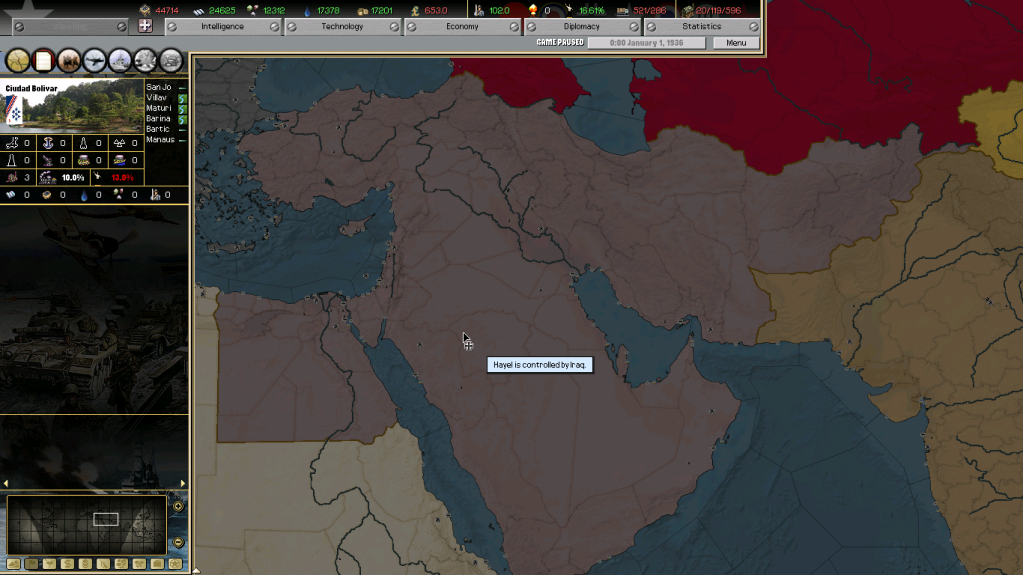Zoom in with the minimap plus button
The width and height of the screenshot is (1023, 575).
178,506
